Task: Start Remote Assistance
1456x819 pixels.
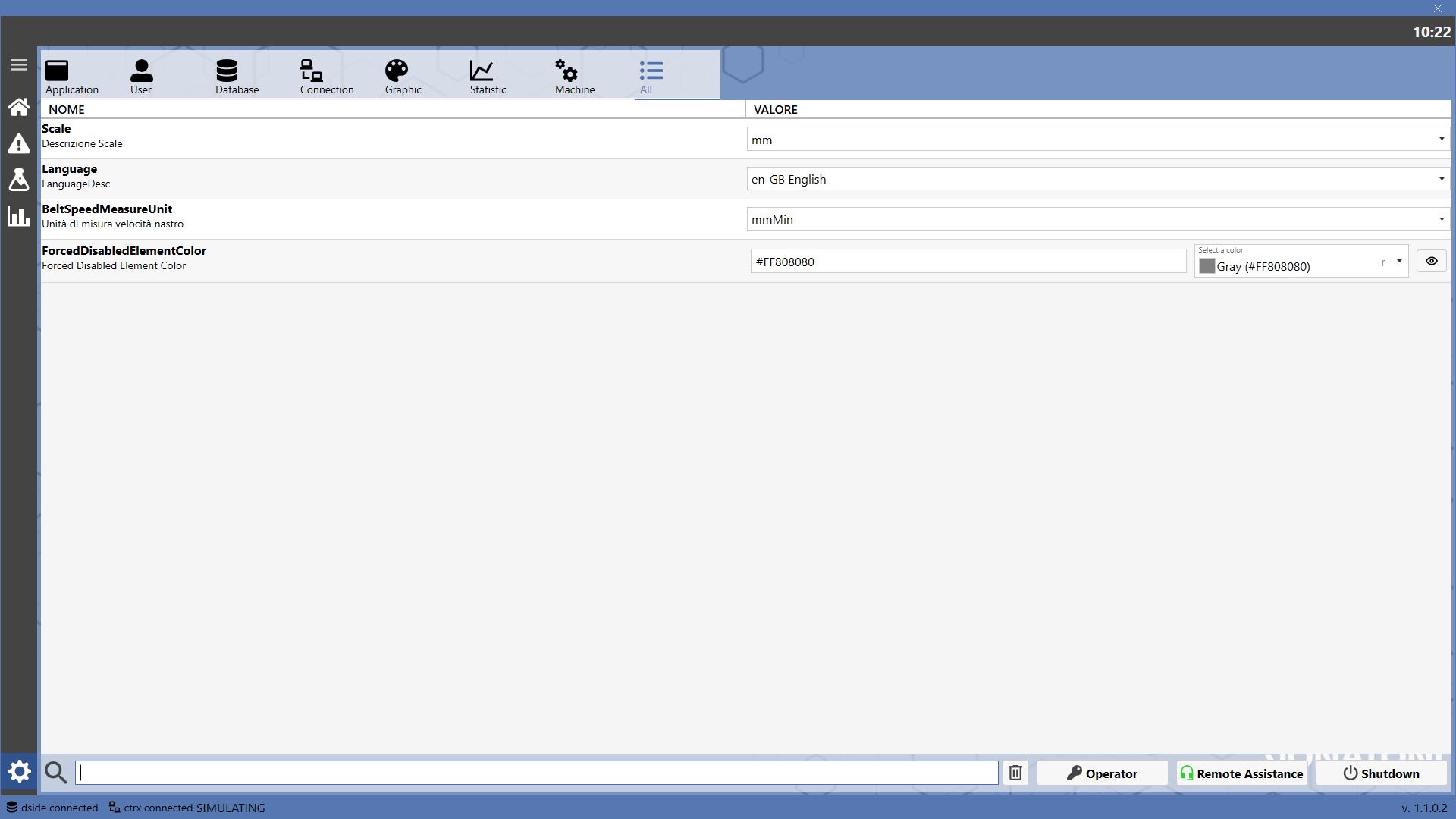Action: point(1242,773)
